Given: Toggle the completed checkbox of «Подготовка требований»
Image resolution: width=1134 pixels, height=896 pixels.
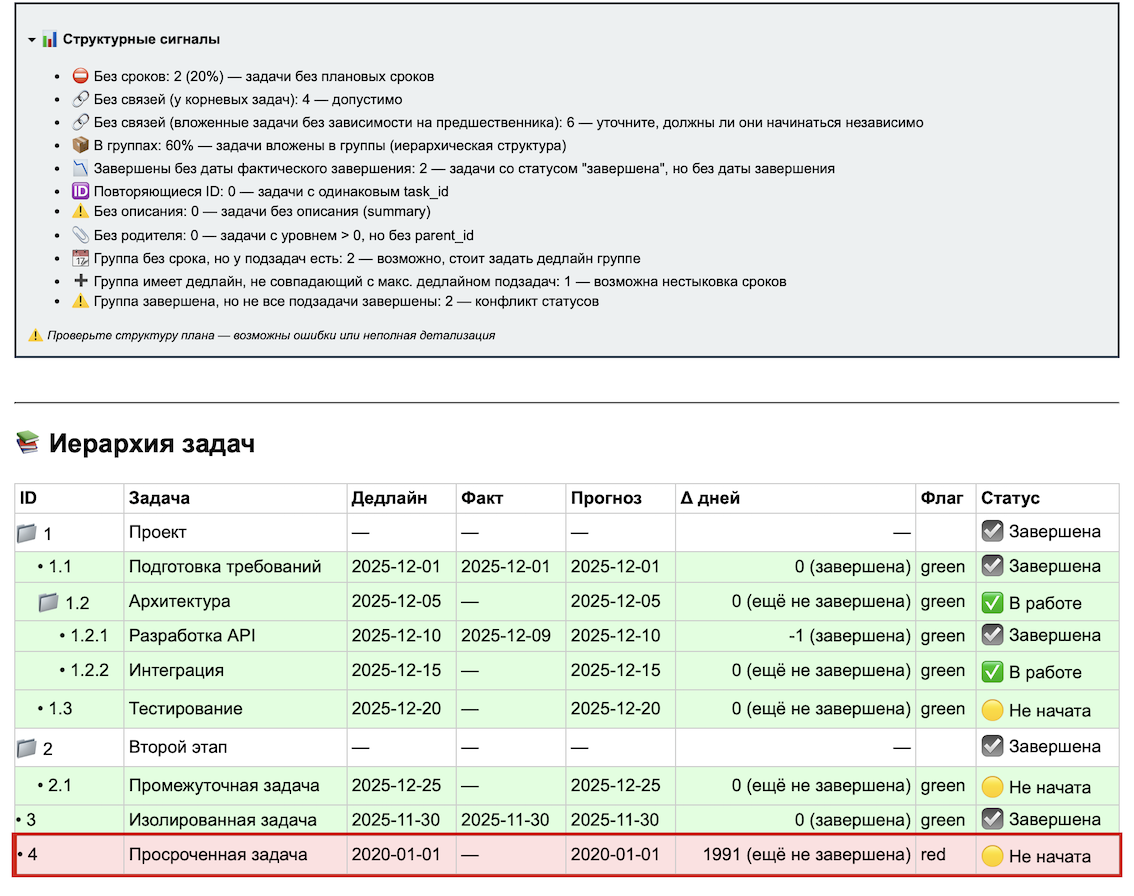Looking at the screenshot, I should pyautogui.click(x=991, y=566).
